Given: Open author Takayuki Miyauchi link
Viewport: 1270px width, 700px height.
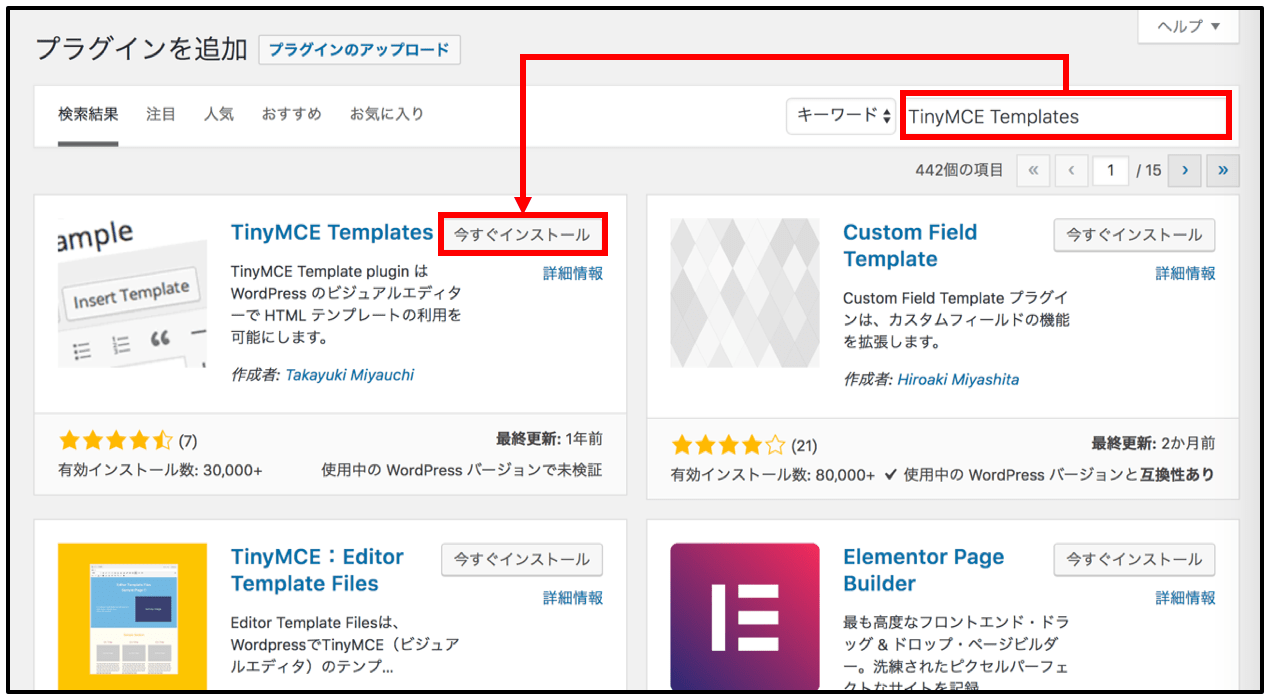Looking at the screenshot, I should [350, 375].
